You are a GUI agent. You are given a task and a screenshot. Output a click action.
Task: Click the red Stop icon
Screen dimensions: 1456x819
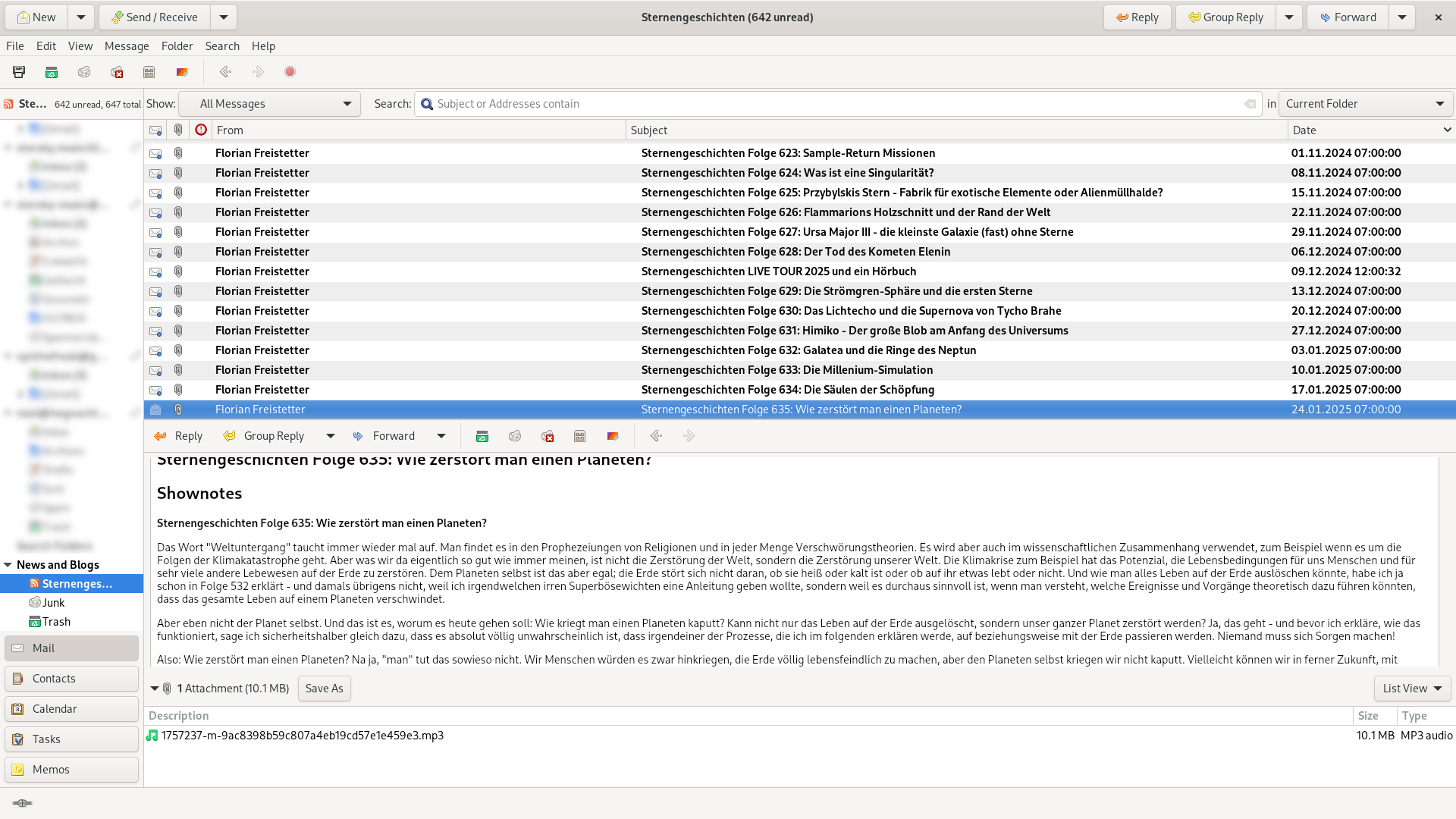[x=290, y=72]
